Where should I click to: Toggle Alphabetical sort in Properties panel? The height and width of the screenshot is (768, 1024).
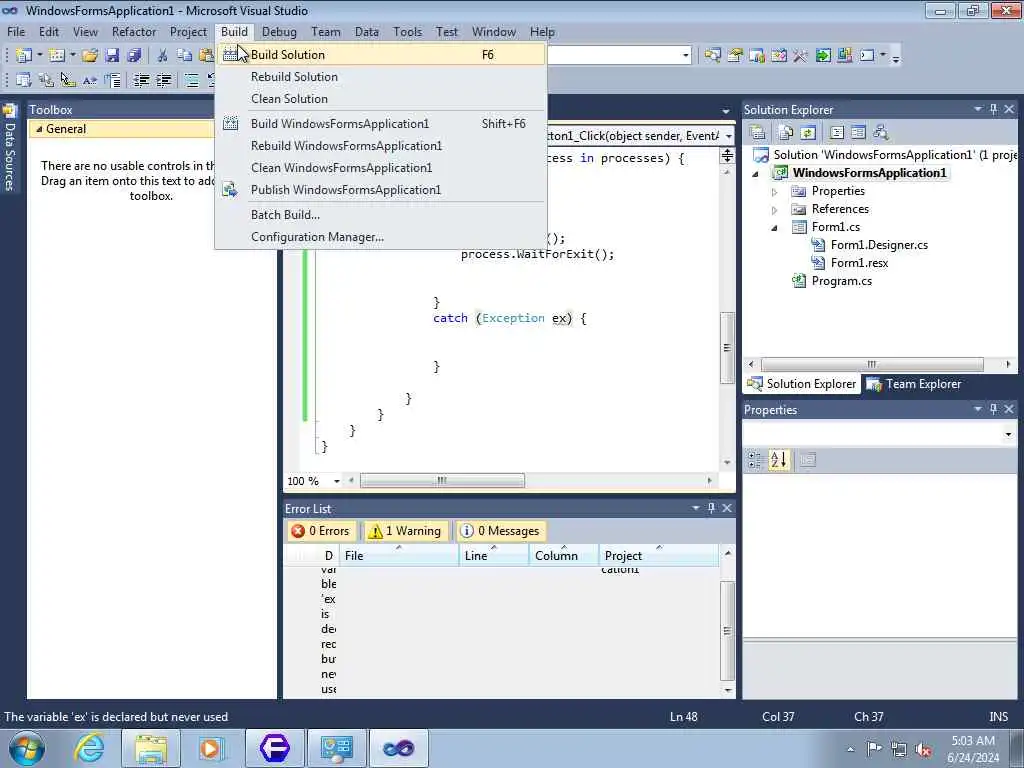778,460
